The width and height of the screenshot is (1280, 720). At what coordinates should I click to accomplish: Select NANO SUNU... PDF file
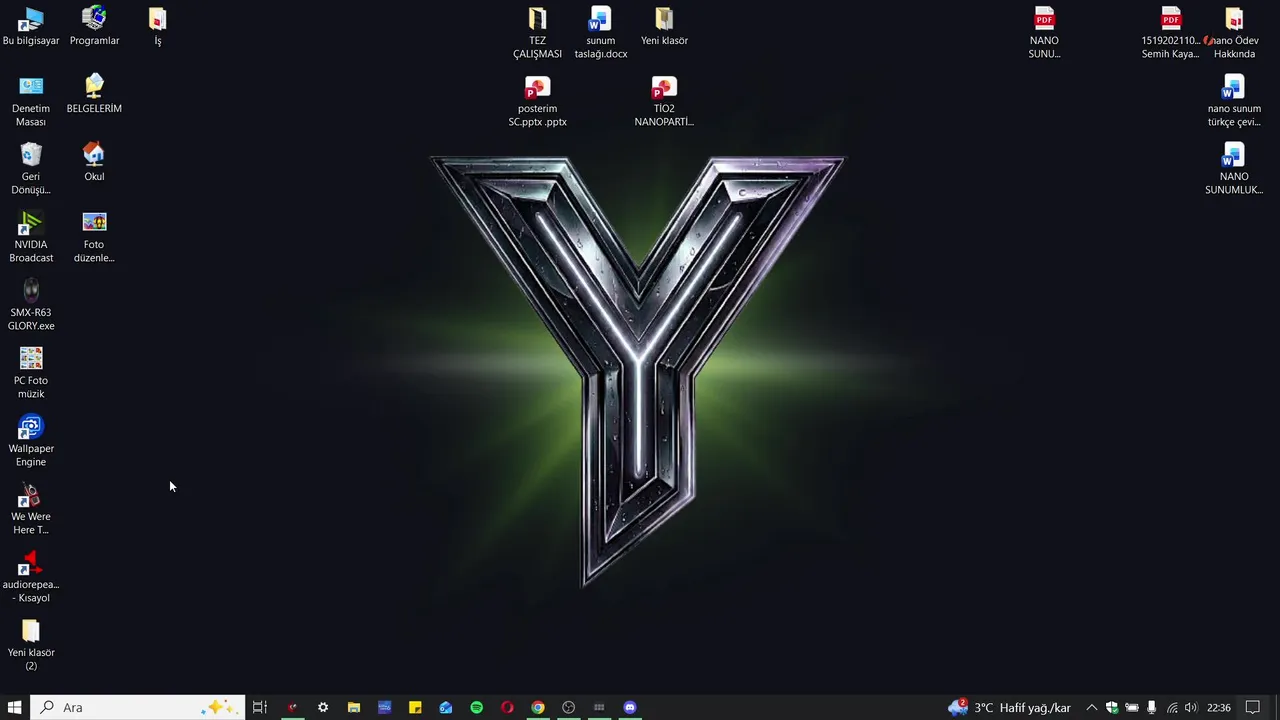coord(1044,33)
